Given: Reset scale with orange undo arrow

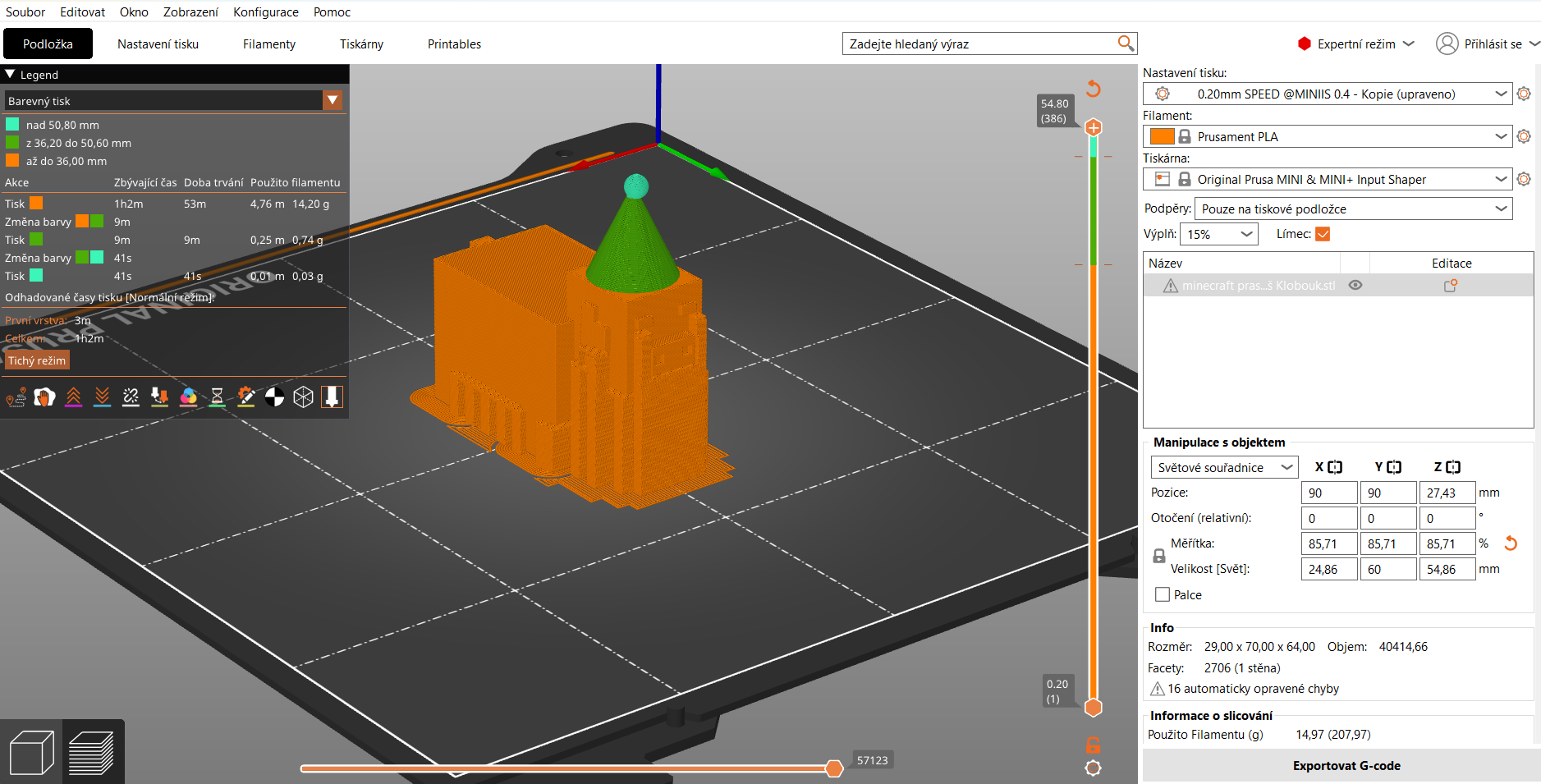Looking at the screenshot, I should pos(1511,543).
